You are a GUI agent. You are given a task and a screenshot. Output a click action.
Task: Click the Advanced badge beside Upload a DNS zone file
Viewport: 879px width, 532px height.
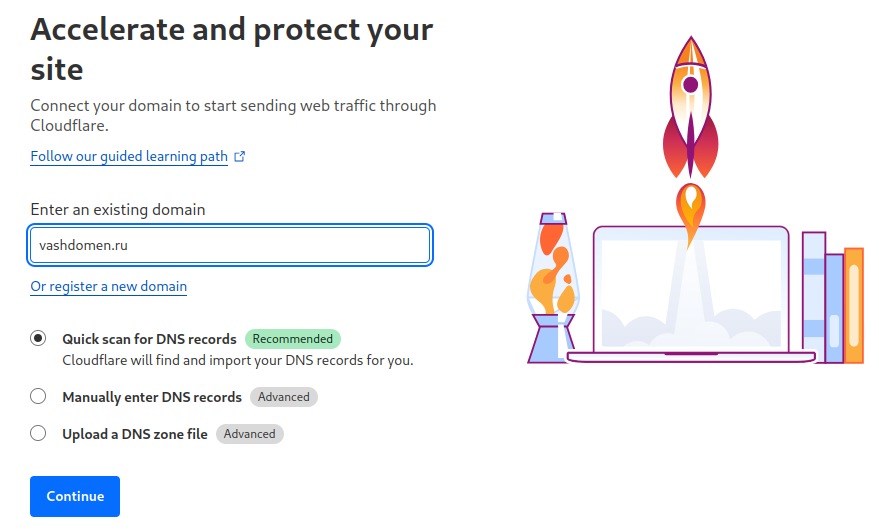(250, 434)
